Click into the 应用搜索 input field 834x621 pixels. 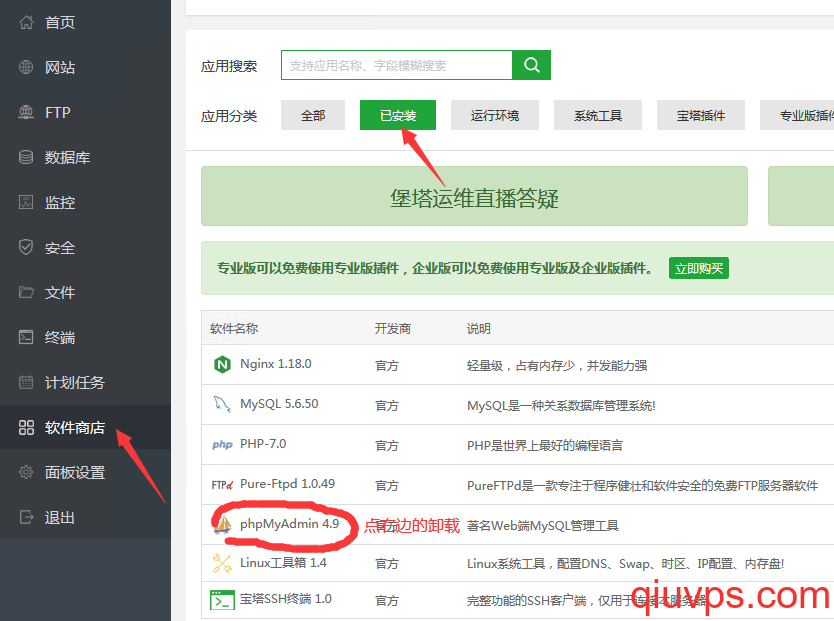point(397,65)
